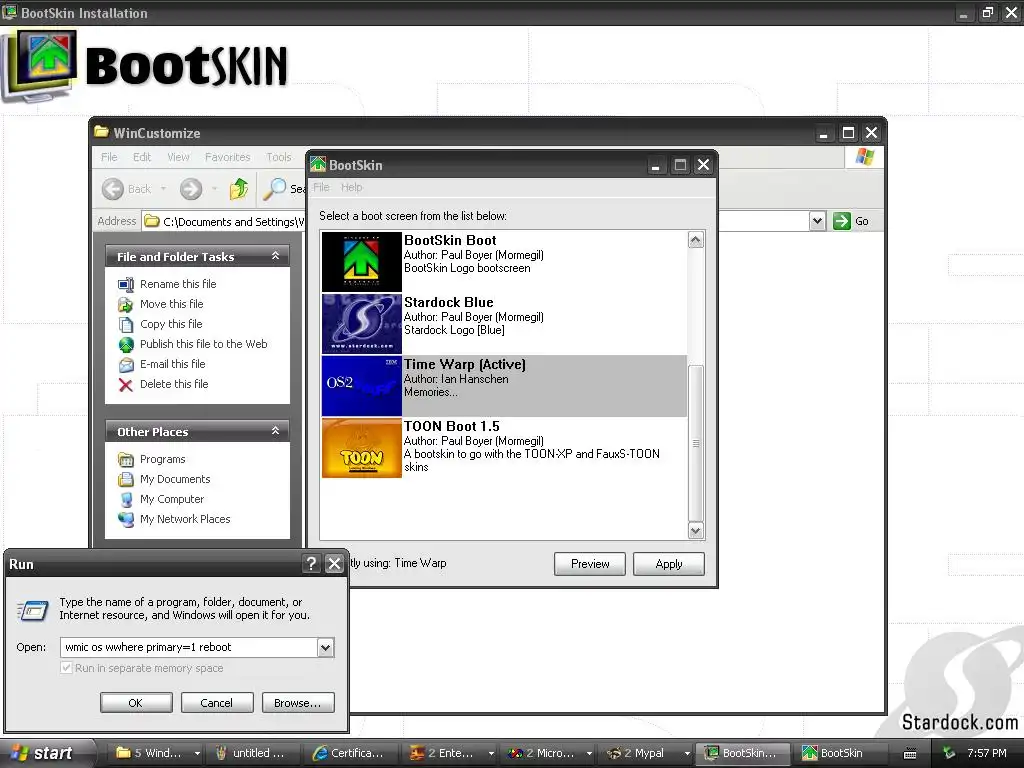Click the Go button next to address
This screenshot has height=768, width=1024.
[851, 221]
